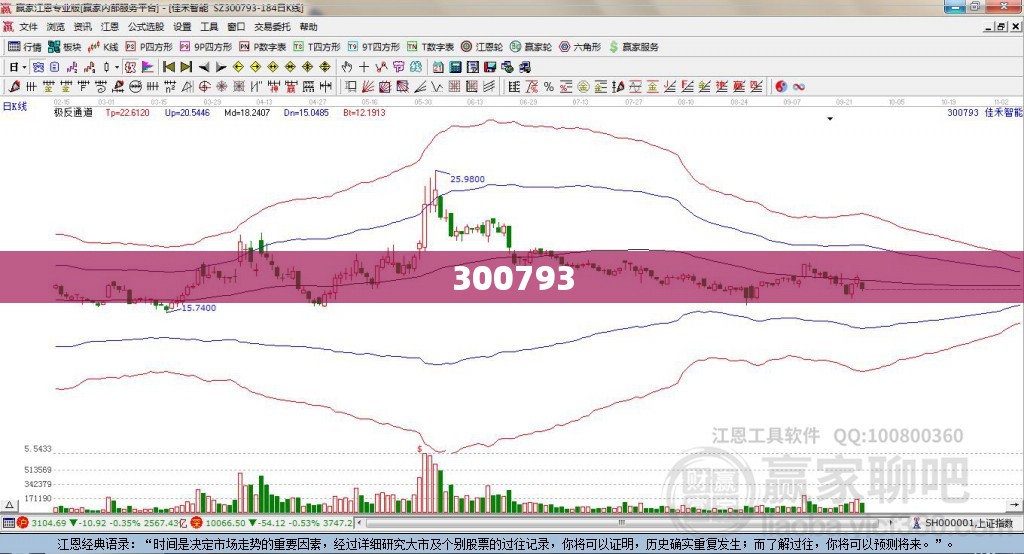The image size is (1024, 554).
Task: Open 赢家服务 with dollar icon
Action: (633, 47)
